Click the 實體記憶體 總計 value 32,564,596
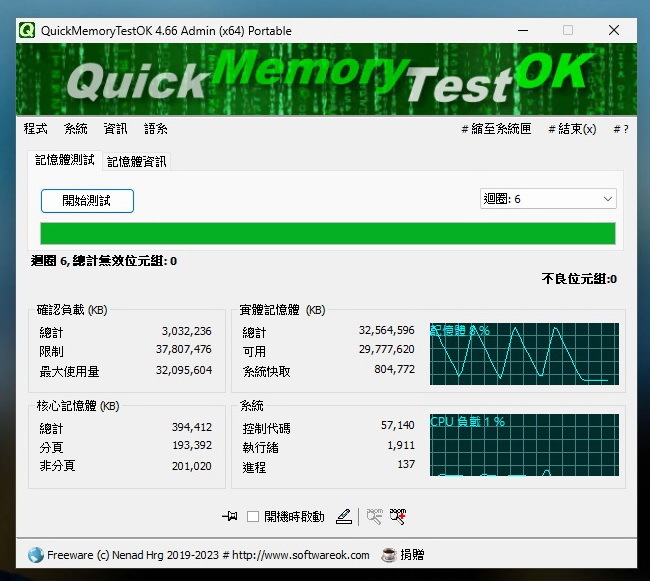 click(386, 330)
